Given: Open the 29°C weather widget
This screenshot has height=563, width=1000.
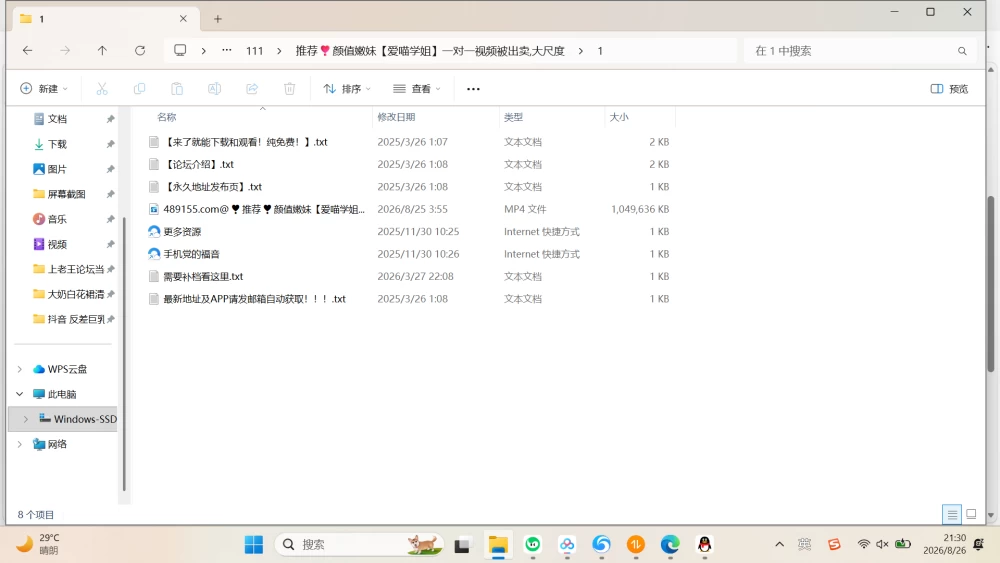Looking at the screenshot, I should coord(38,544).
